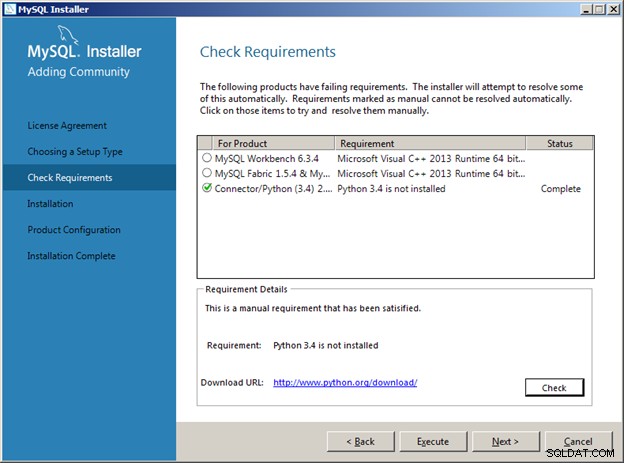Select the MySQL Fabric 1.5.4 & My... product text
The image size is (624, 463).
point(272,174)
